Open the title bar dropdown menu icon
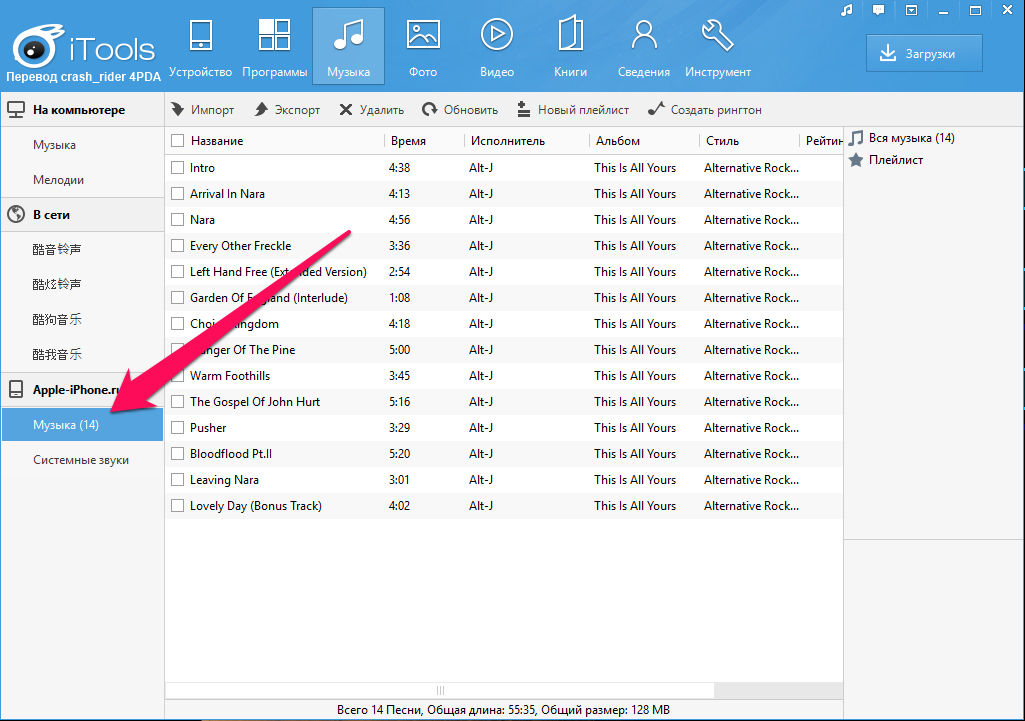Image resolution: width=1025 pixels, height=721 pixels. pyautogui.click(x=911, y=10)
